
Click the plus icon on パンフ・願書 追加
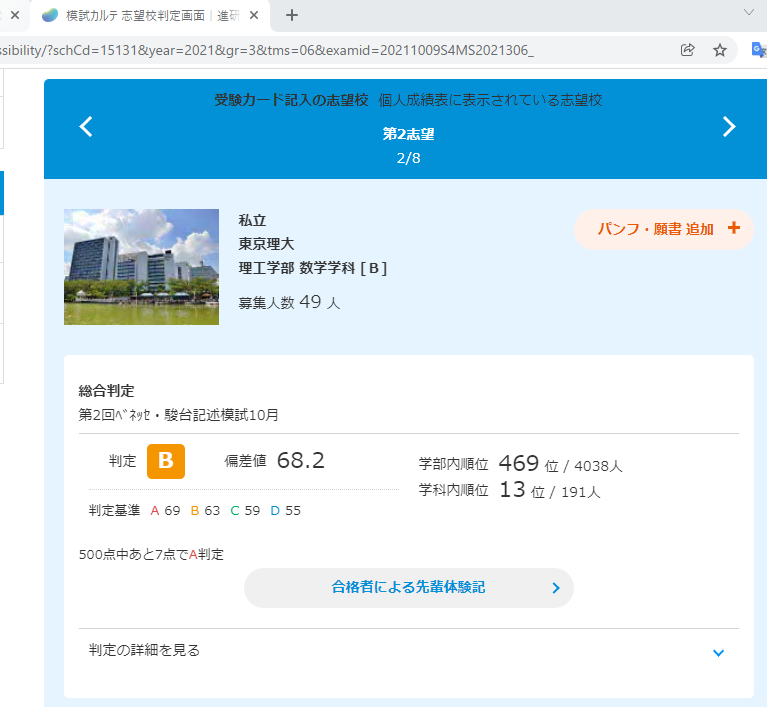click(x=733, y=228)
